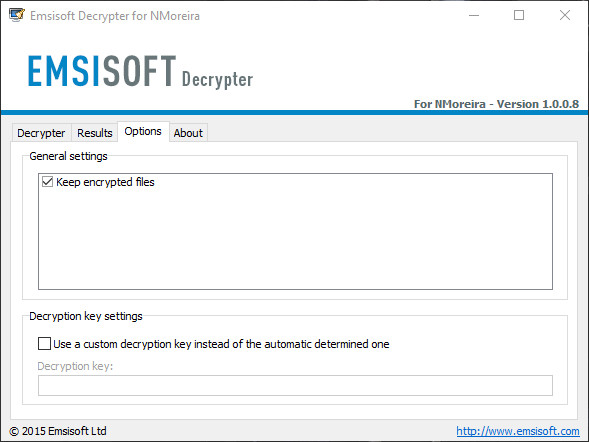Screen dimensions: 589x442
Task: Minimize the Emsisoft Decrypter window
Action: (x=474, y=15)
